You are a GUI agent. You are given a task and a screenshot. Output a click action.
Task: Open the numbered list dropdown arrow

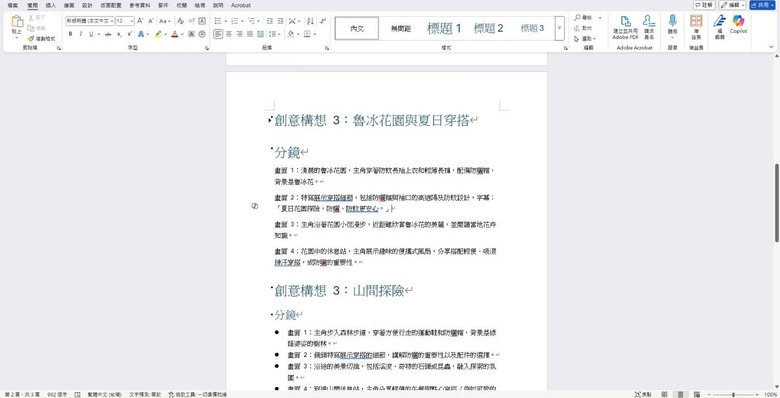click(243, 21)
